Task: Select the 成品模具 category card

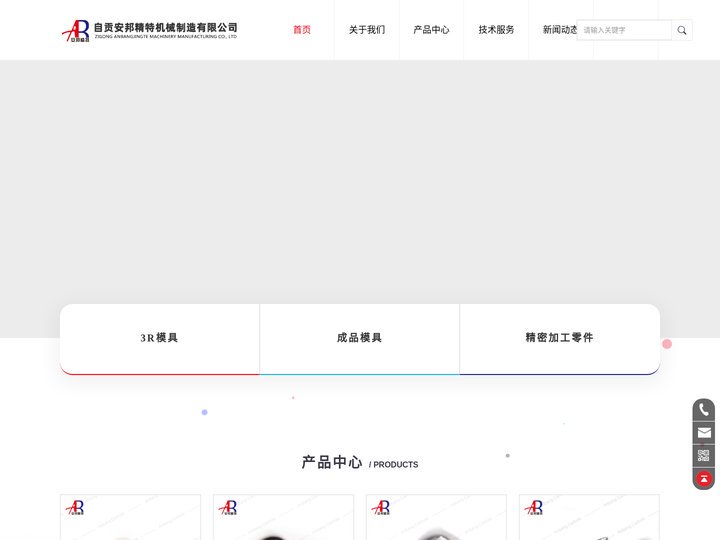Action: point(360,339)
